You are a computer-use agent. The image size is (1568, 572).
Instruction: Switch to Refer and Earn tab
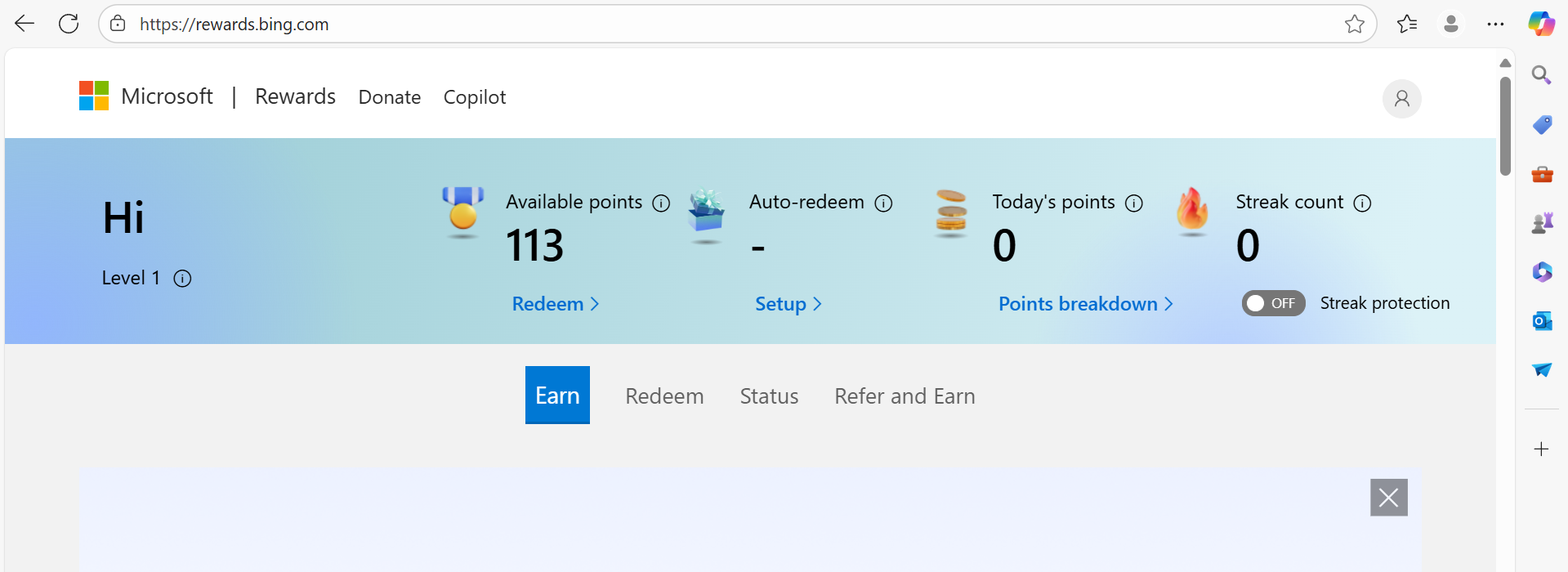[x=905, y=396]
